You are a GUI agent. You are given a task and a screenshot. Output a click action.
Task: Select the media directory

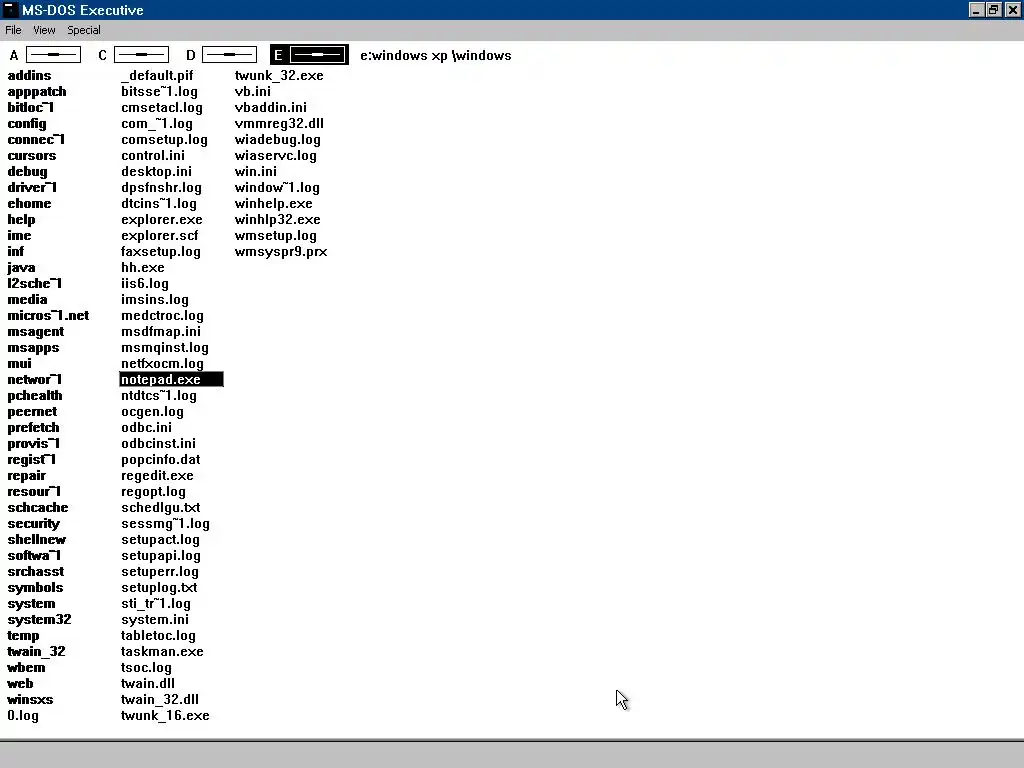pos(27,300)
